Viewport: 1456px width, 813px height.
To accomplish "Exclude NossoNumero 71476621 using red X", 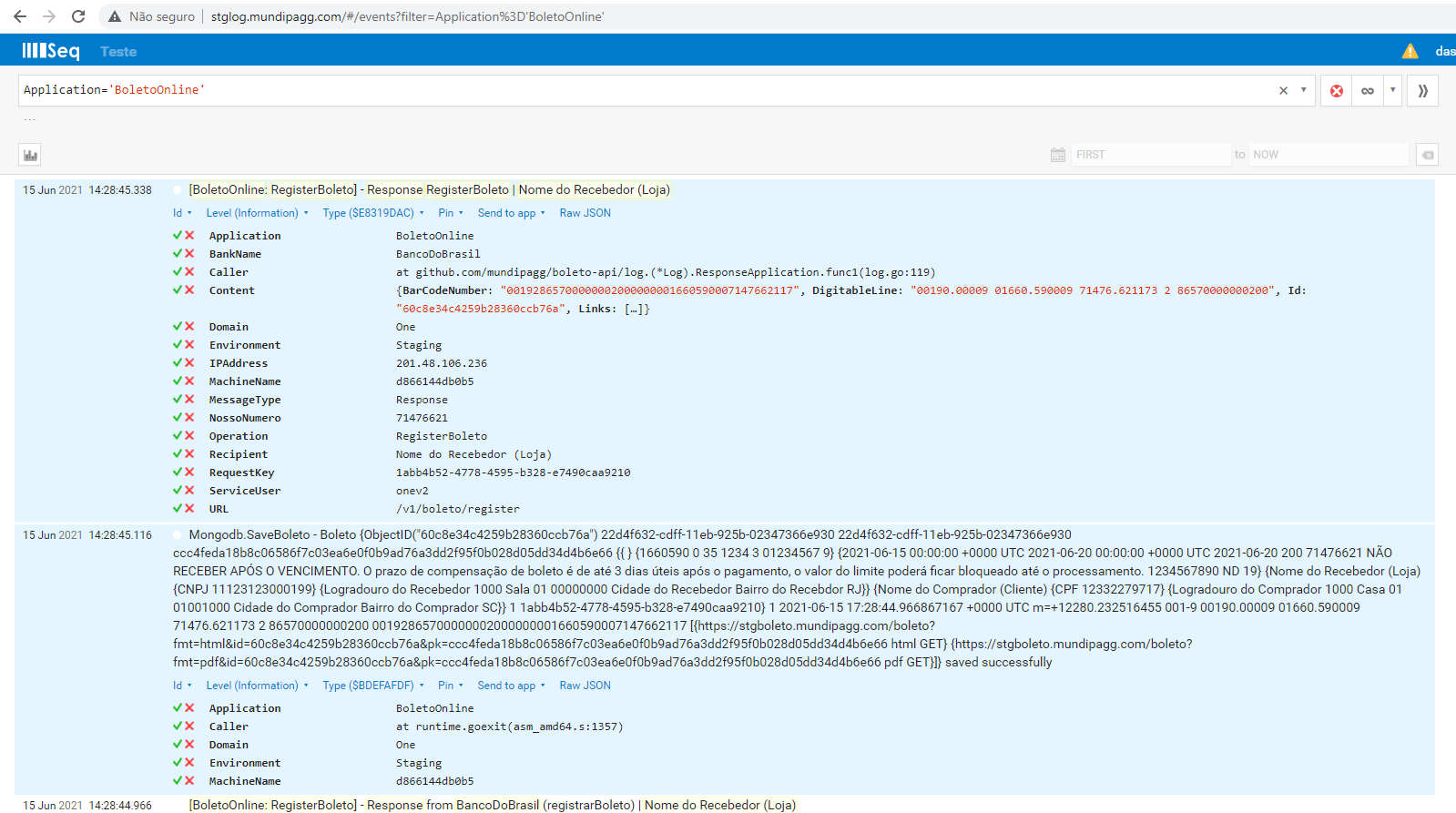I will tap(189, 418).
